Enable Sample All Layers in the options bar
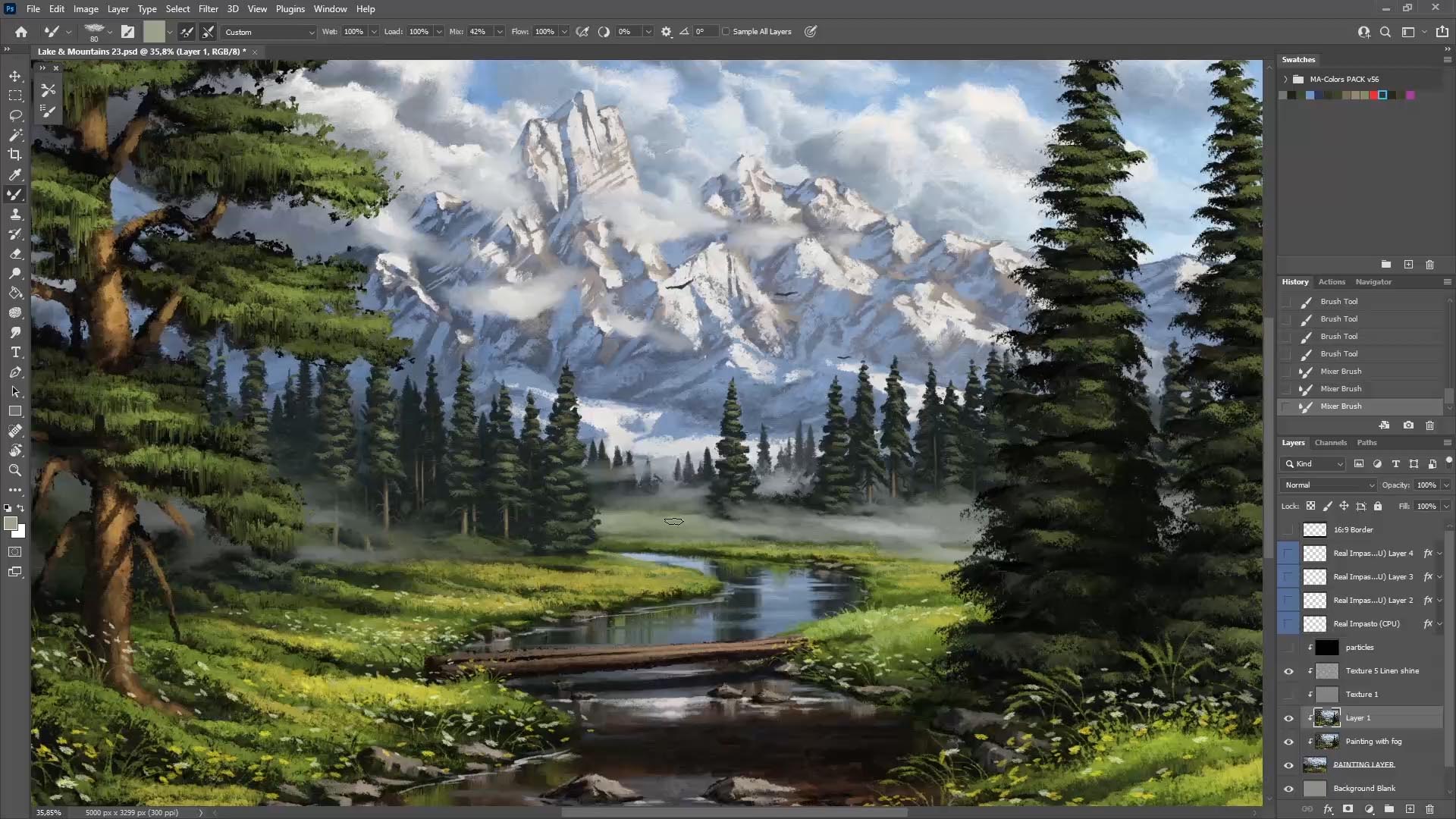Viewport: 1456px width, 819px height. (726, 31)
